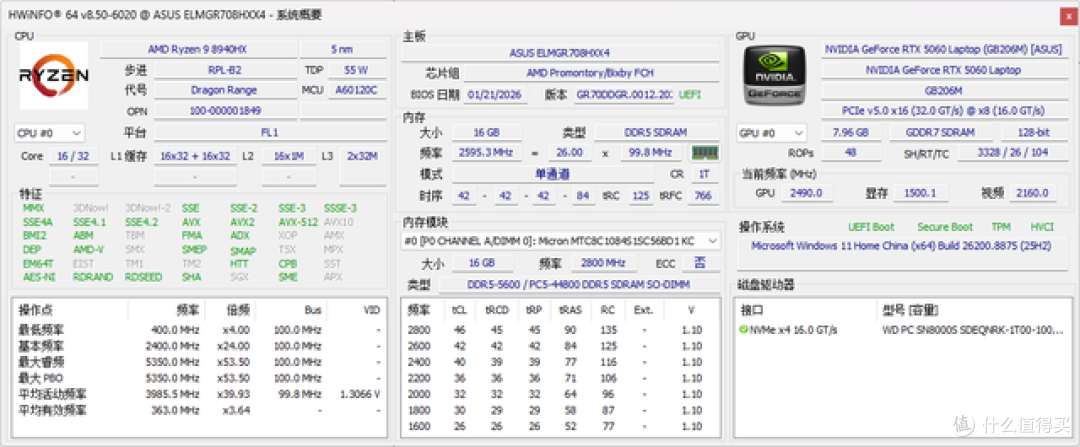Click the DDR5 SDRAM memory type field
This screenshot has width=1080, height=447.
point(656,132)
